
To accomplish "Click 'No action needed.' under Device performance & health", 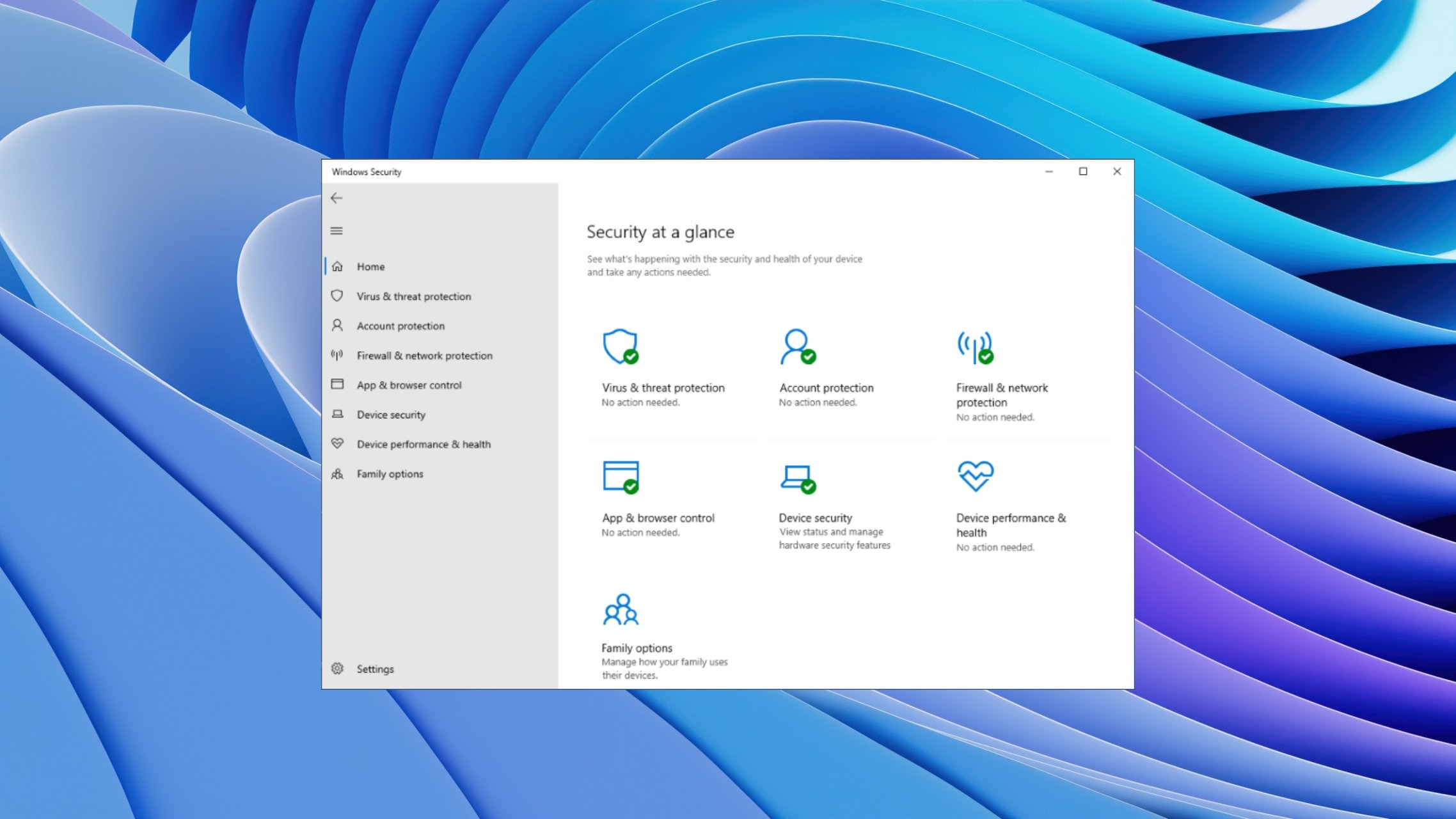I will tap(995, 548).
